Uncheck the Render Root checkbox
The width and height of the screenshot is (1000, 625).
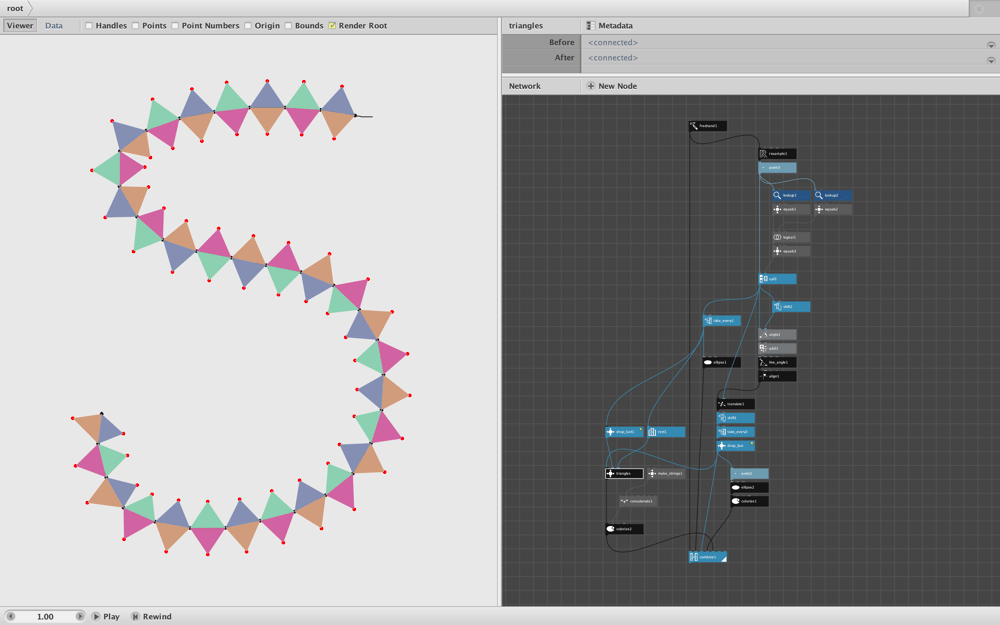(x=332, y=26)
